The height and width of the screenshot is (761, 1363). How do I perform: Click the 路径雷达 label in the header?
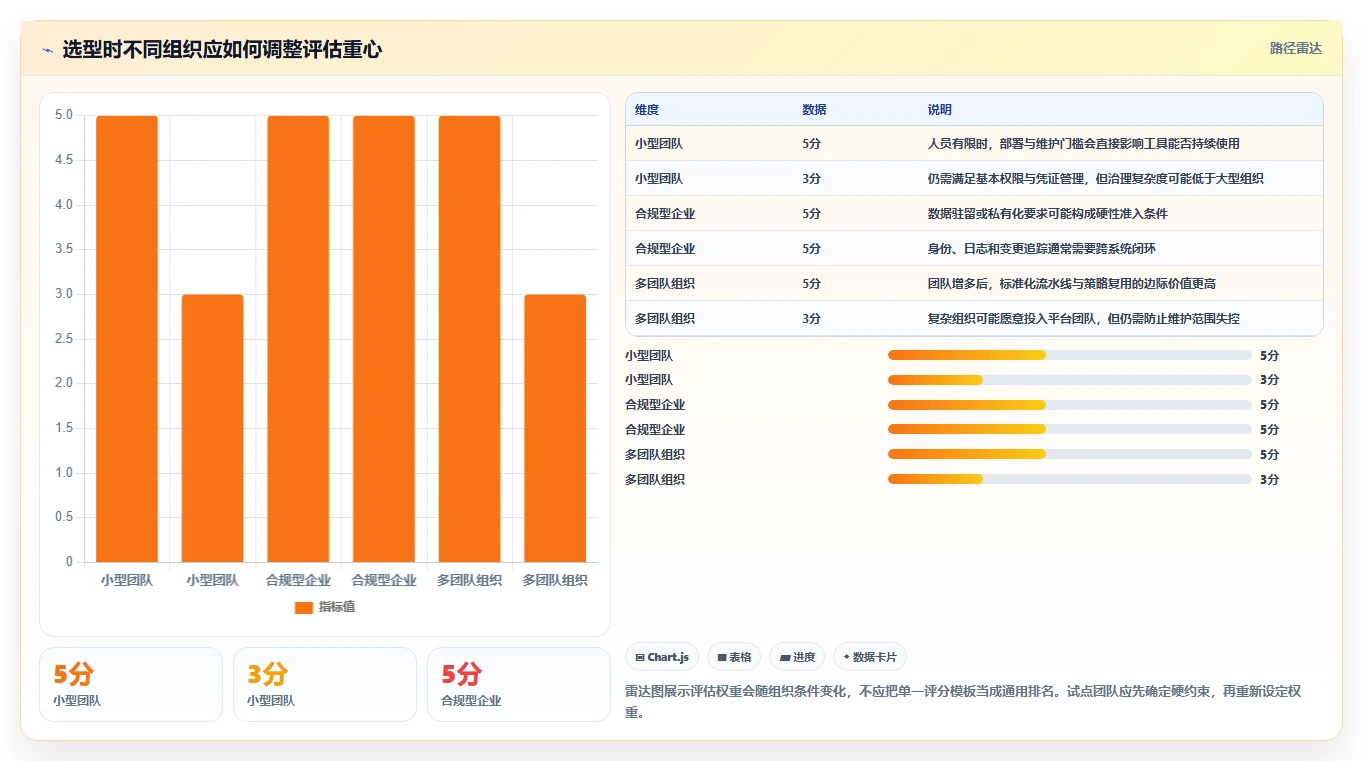point(1296,48)
